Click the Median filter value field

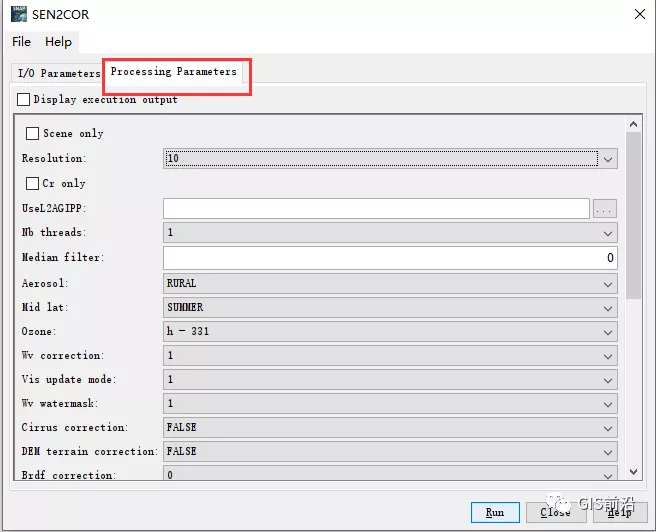(390, 258)
